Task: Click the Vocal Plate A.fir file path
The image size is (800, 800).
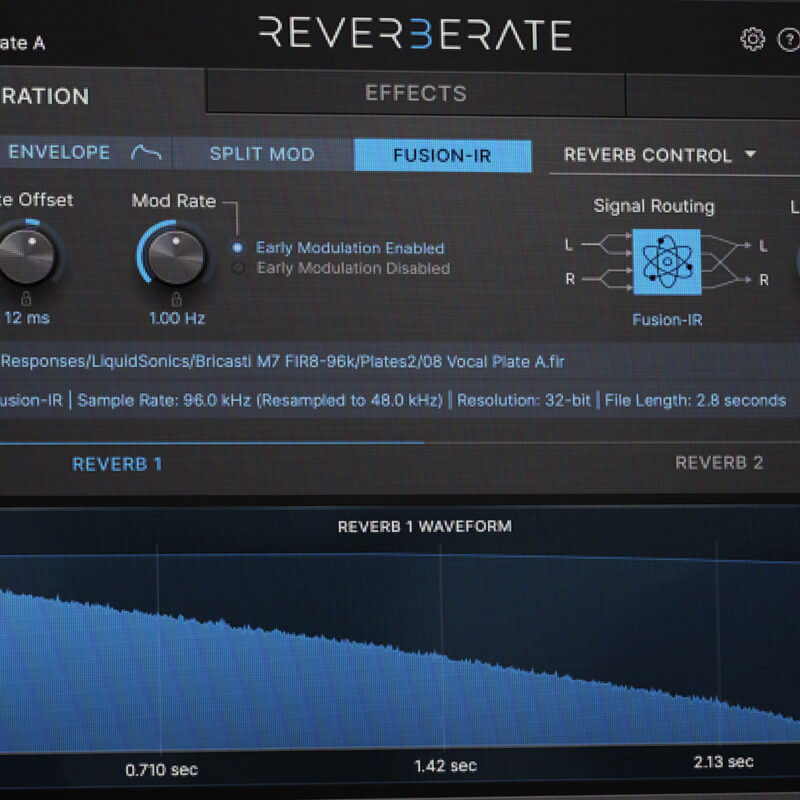Action: [x=282, y=362]
